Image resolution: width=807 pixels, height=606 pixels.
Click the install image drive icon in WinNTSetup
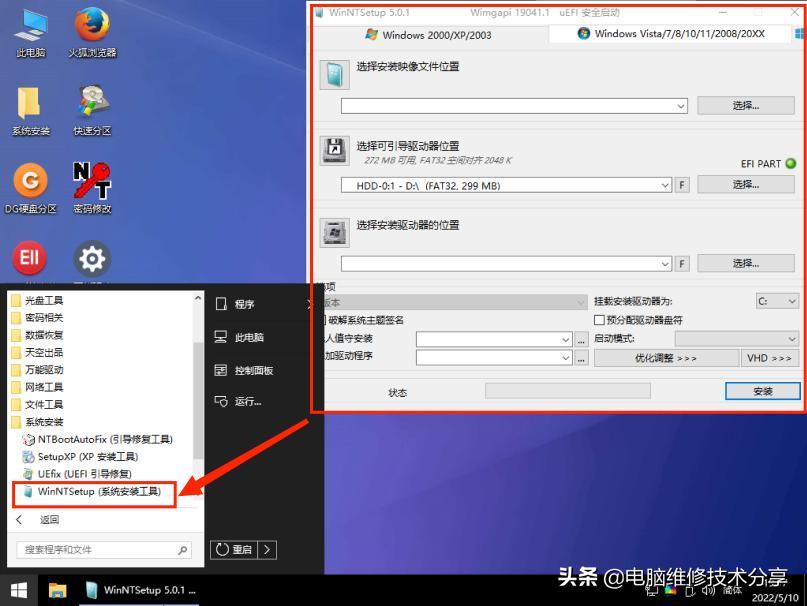pos(335,75)
